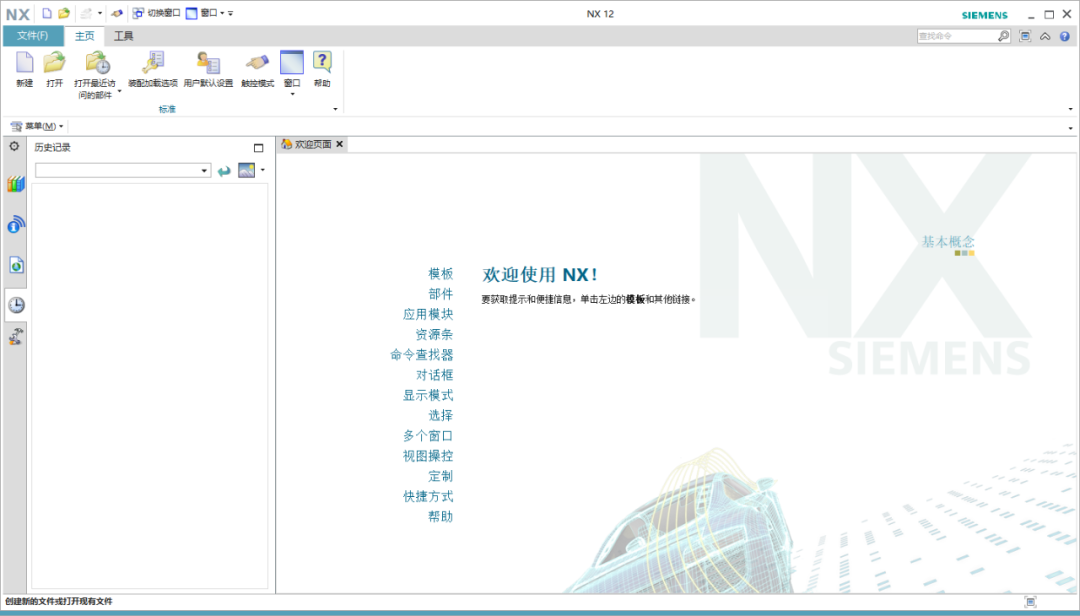Click the 资源条 link
The width and height of the screenshot is (1080, 616).
pyautogui.click(x=435, y=334)
